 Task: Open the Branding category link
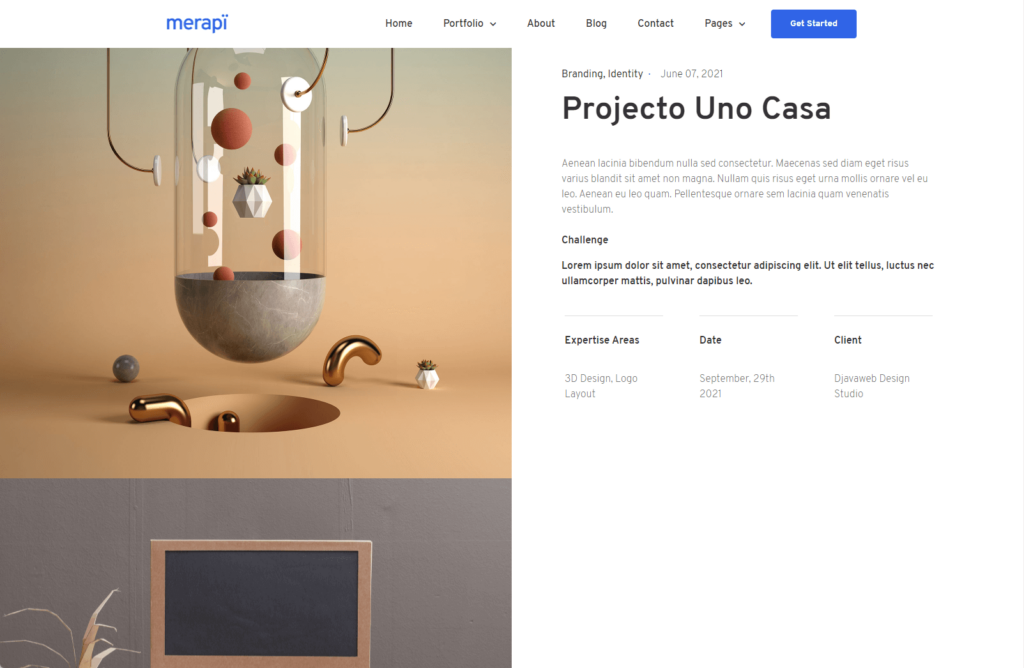coord(582,74)
